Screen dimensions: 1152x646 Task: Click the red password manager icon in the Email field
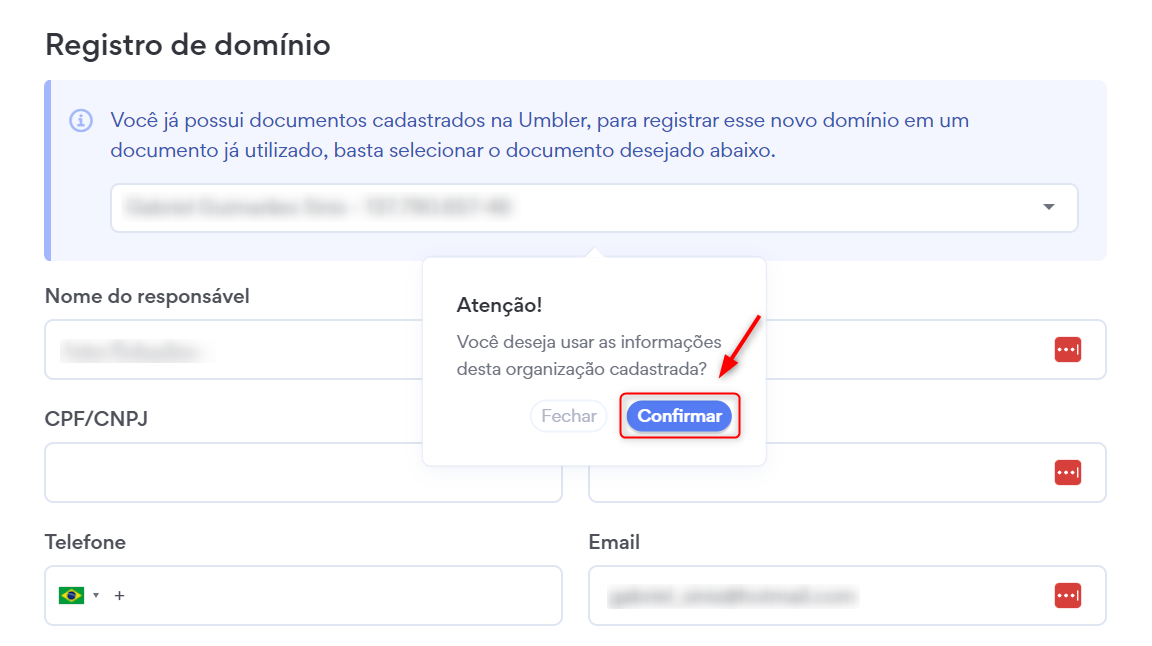coord(1067,595)
